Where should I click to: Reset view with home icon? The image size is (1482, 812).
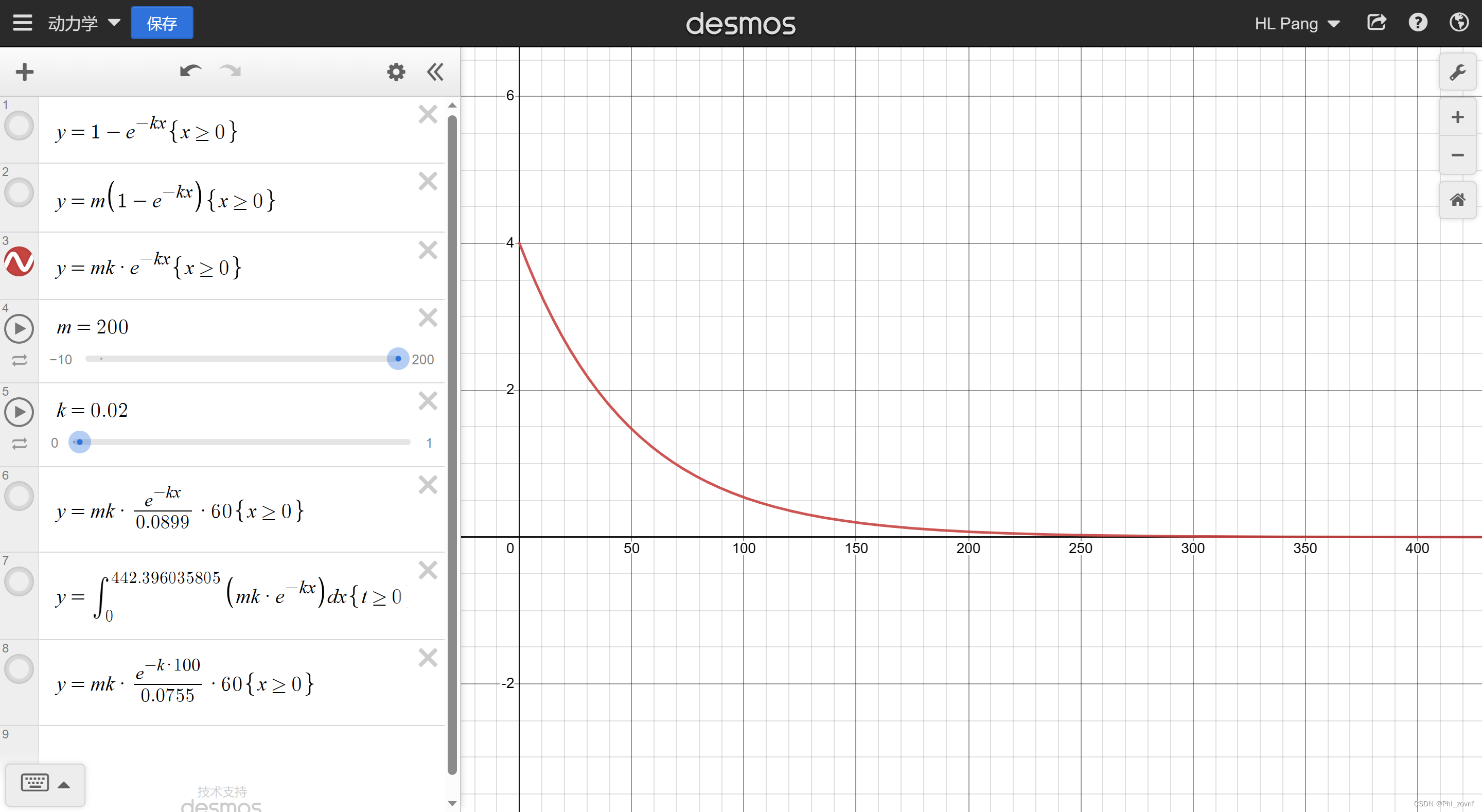point(1457,200)
